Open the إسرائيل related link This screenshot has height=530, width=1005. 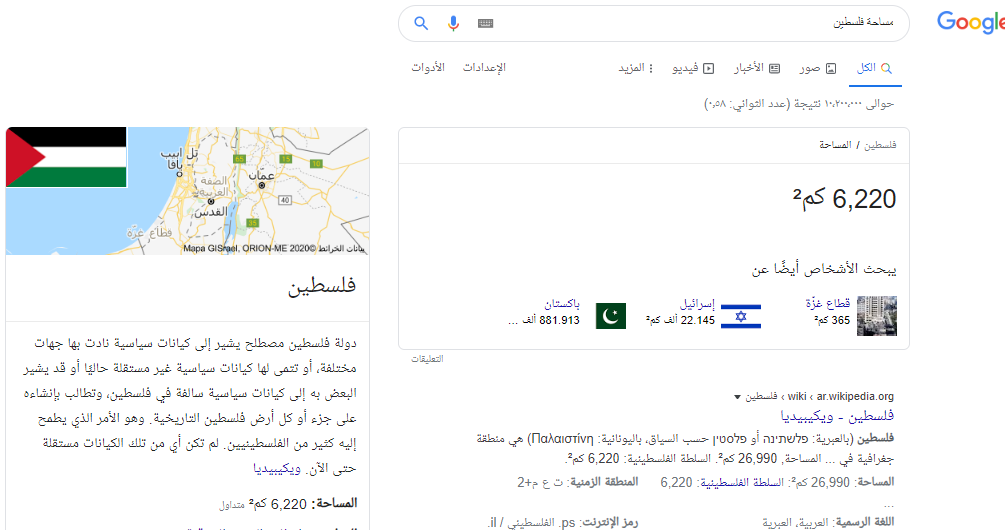point(697,304)
